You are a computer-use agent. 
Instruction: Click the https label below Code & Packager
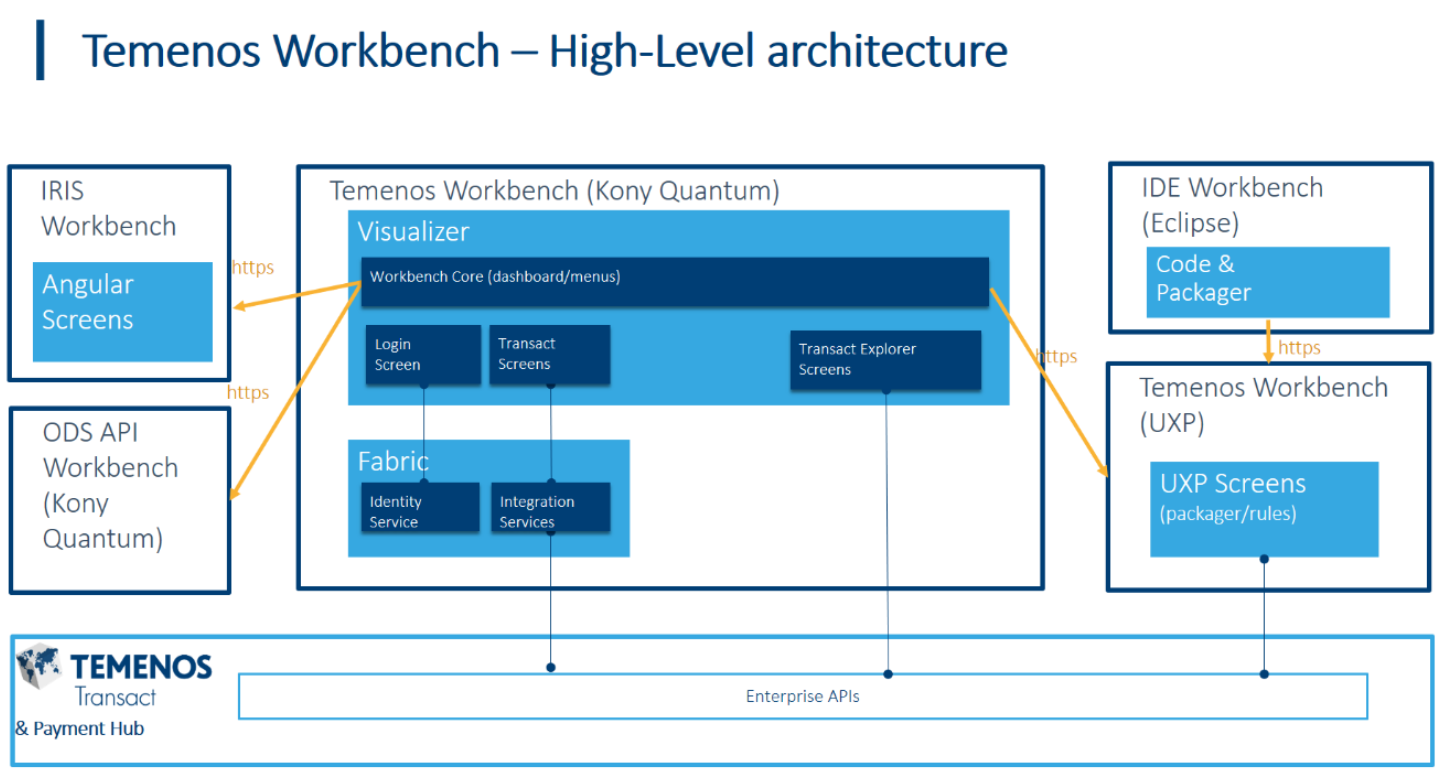pyautogui.click(x=1299, y=348)
